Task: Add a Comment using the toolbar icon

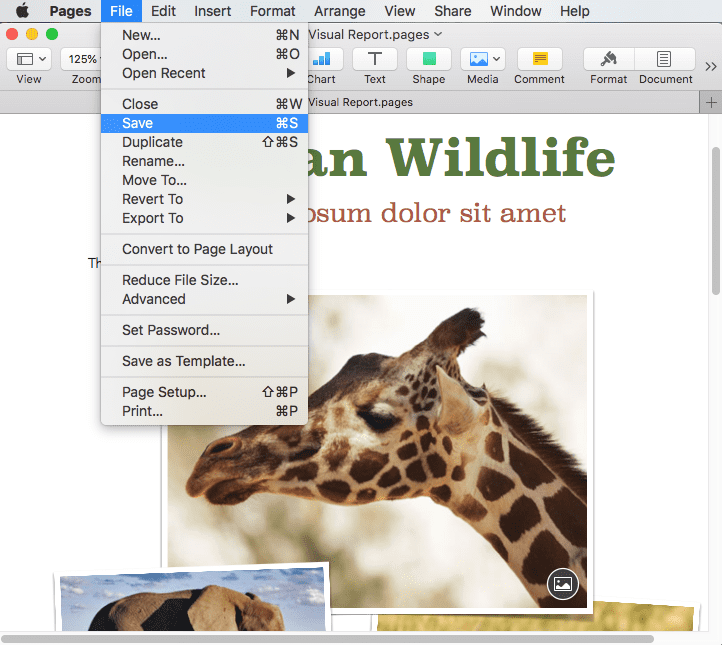Action: point(539,59)
